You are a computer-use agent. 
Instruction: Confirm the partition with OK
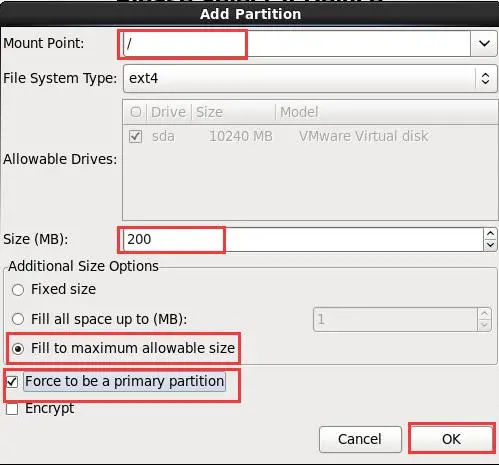coord(451,439)
